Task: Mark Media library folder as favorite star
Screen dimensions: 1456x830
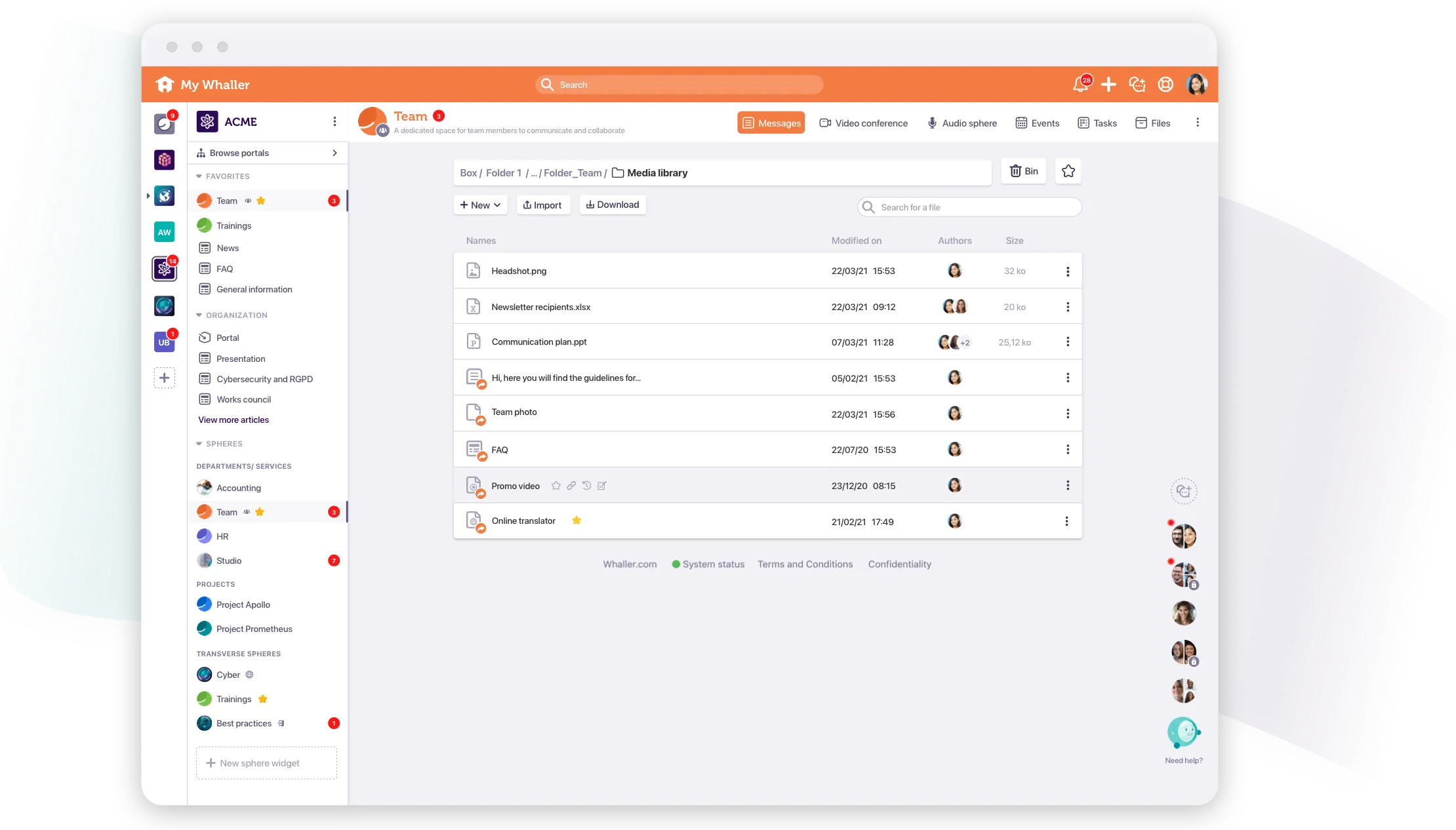Action: (x=1068, y=171)
